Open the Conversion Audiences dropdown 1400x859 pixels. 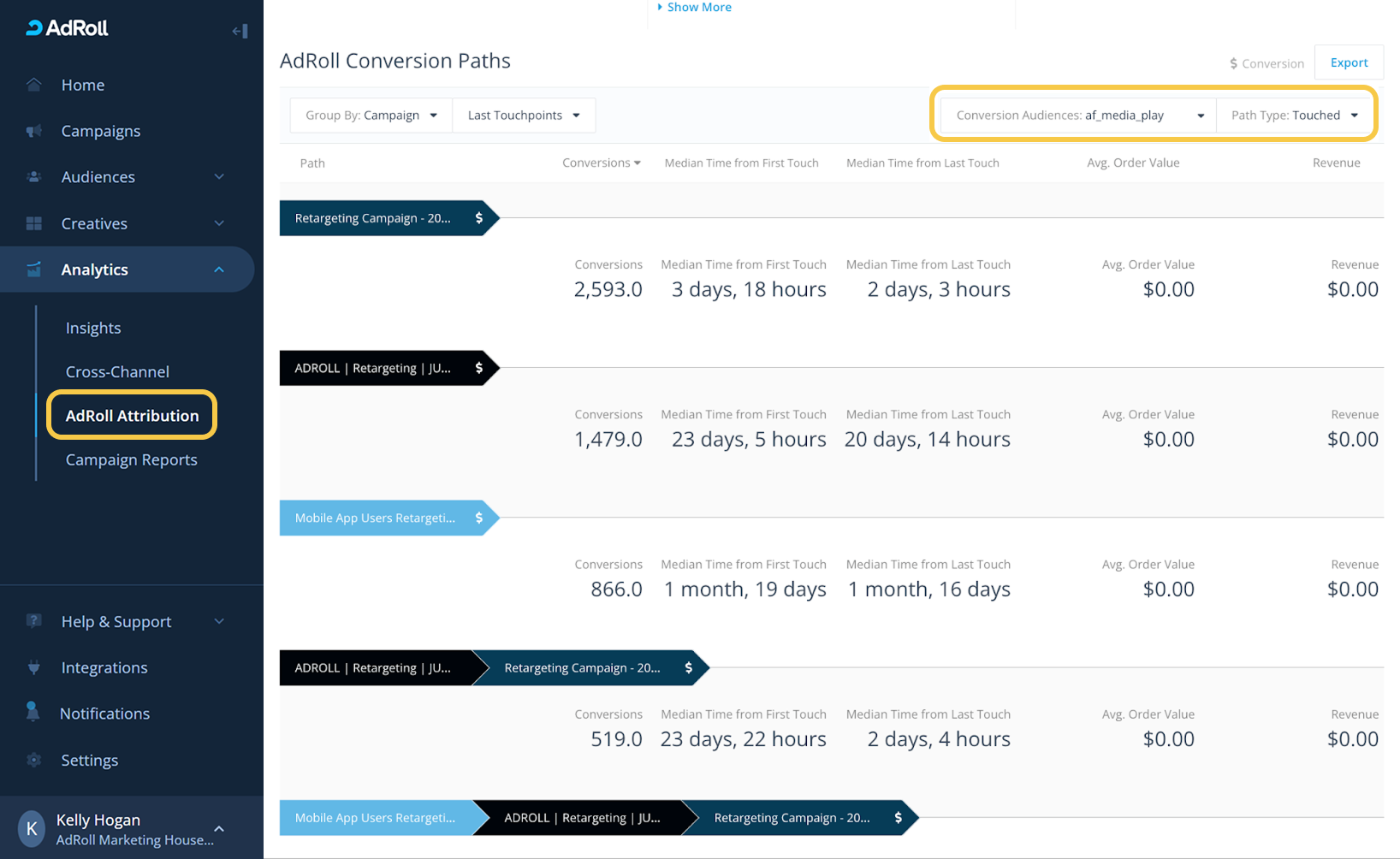(1079, 116)
